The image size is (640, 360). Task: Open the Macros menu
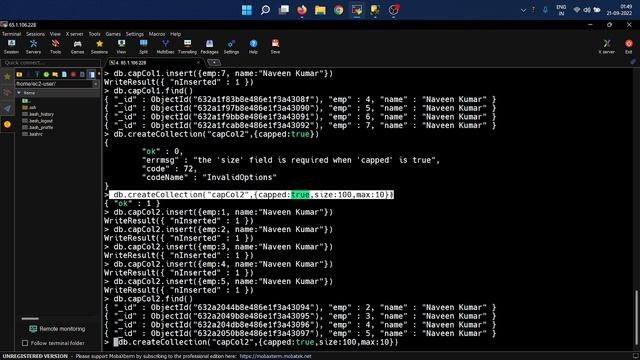point(157,34)
